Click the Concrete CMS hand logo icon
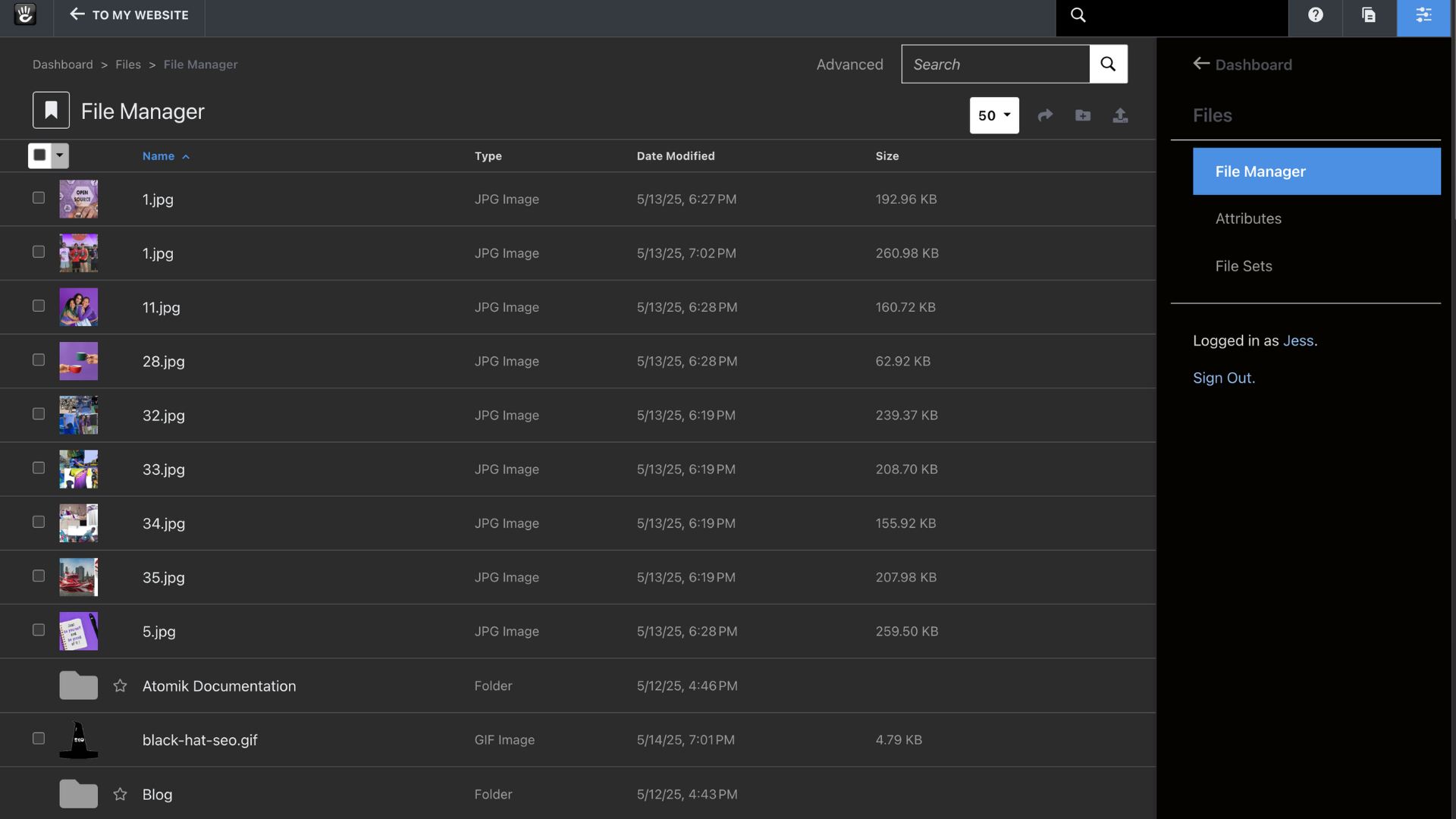The image size is (1456, 819). point(25,14)
